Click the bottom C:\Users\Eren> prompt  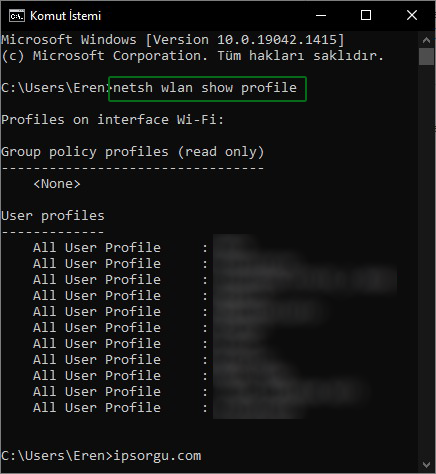(57, 456)
